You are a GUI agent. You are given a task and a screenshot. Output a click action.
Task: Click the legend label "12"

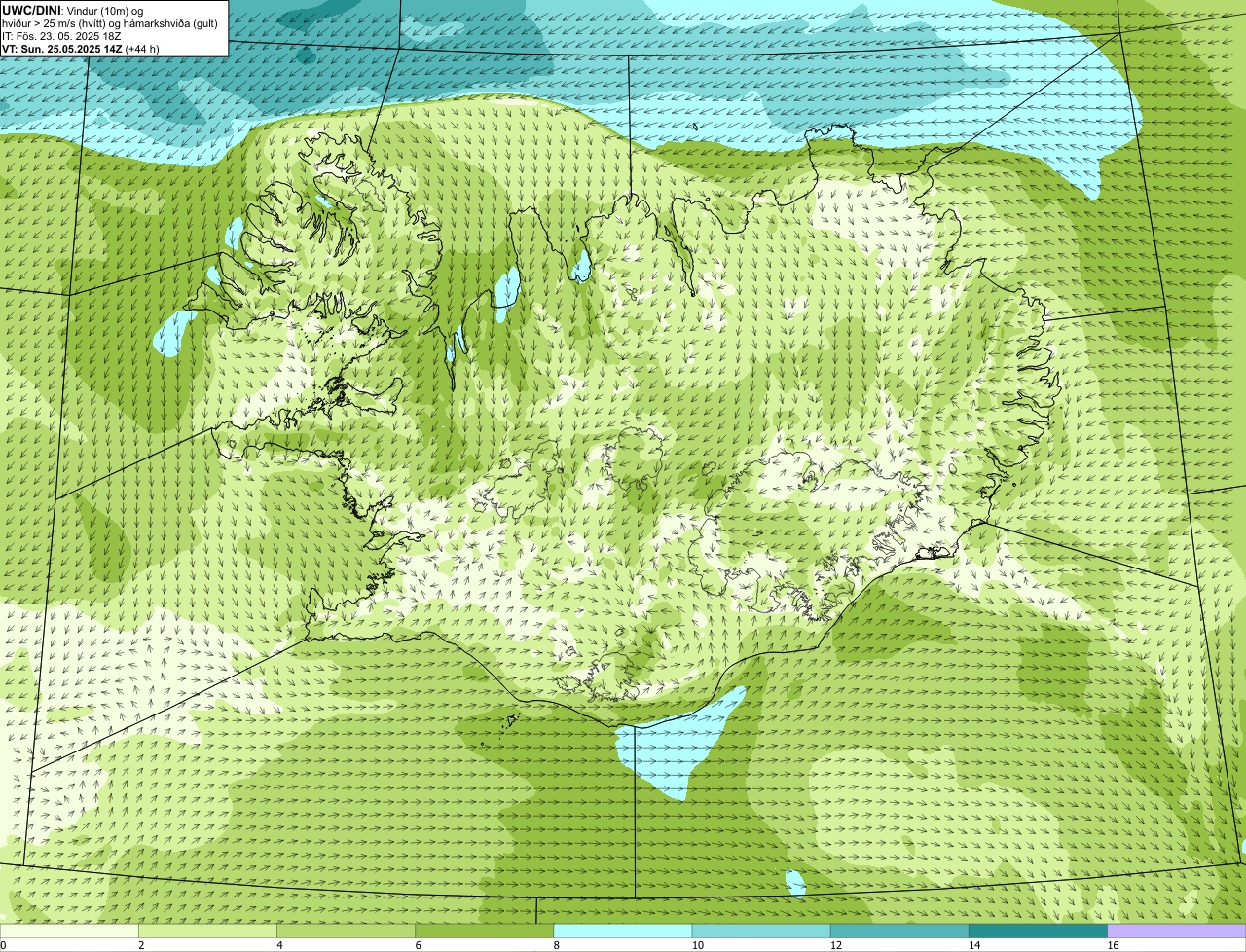[835, 945]
